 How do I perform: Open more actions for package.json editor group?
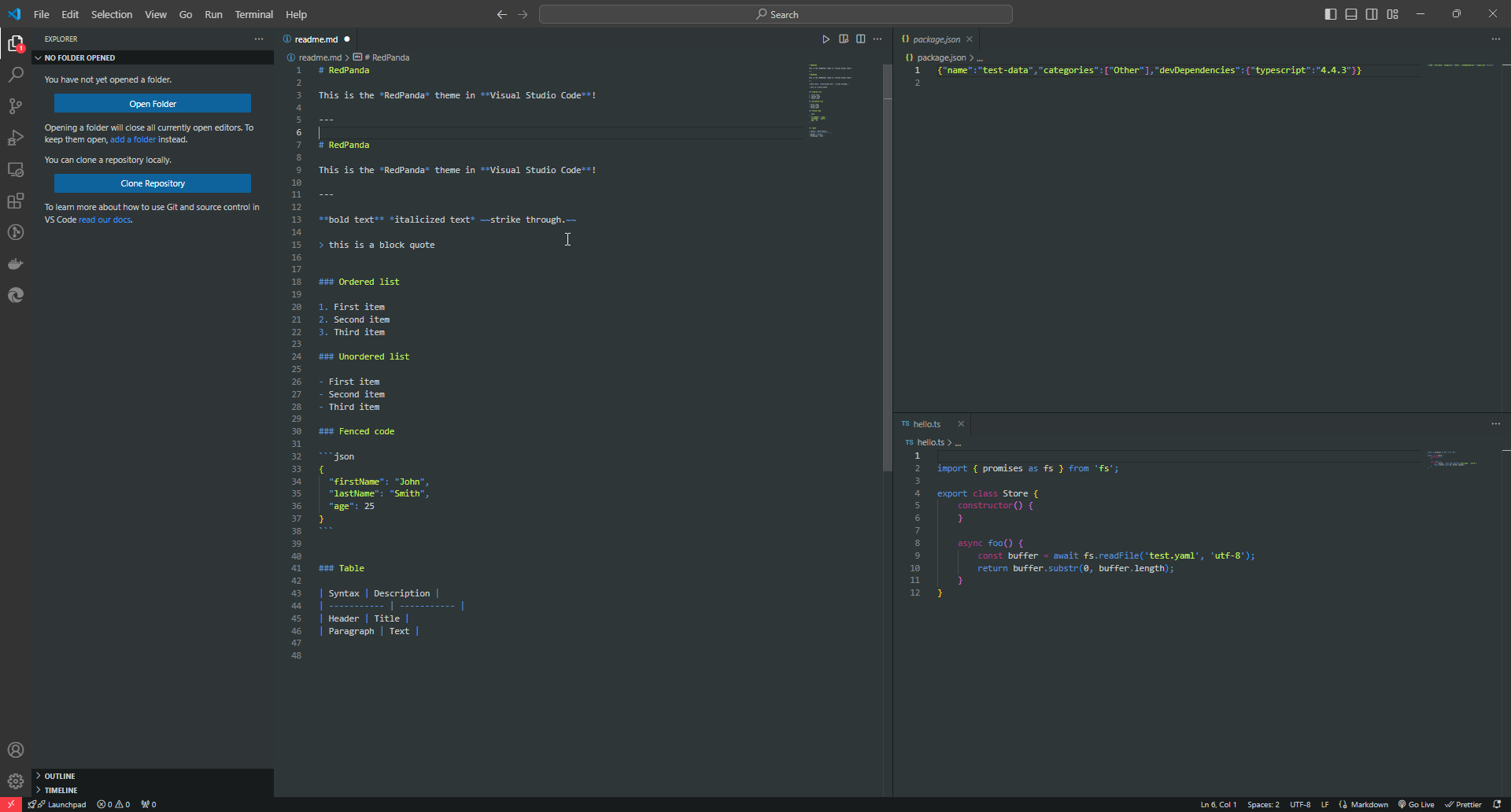(1495, 39)
